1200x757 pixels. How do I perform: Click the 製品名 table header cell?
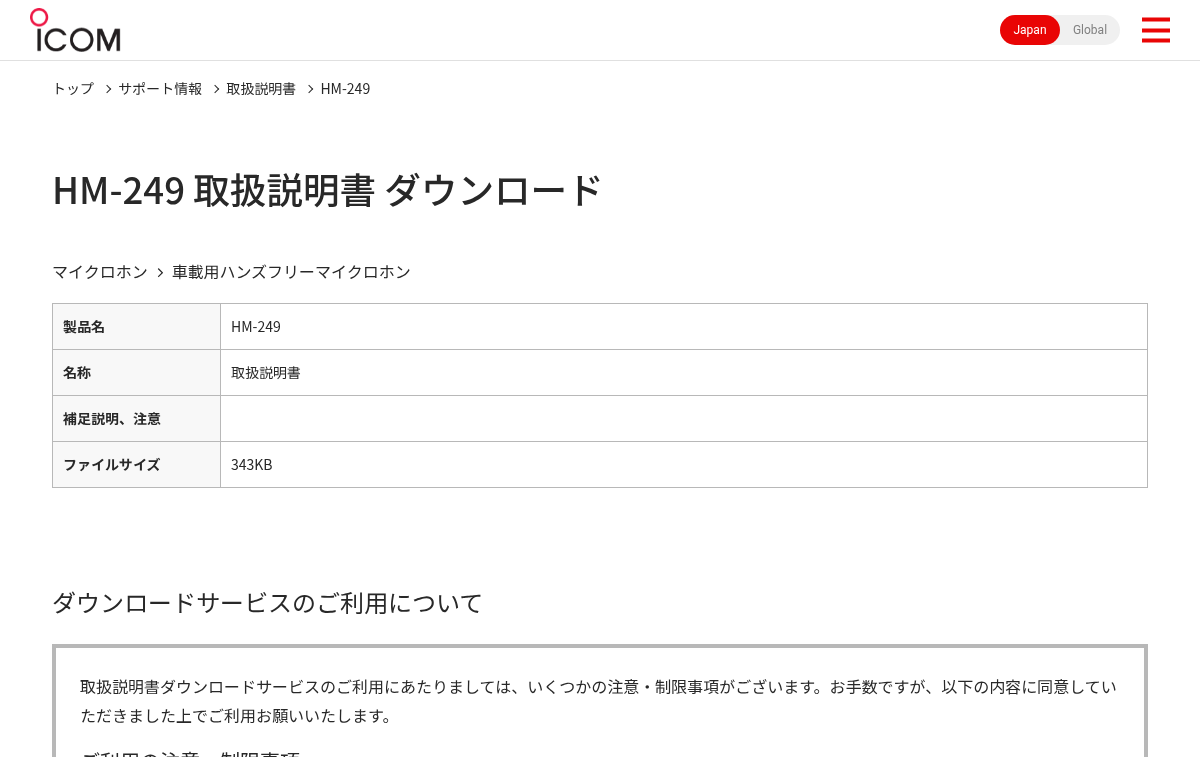tap(136, 327)
